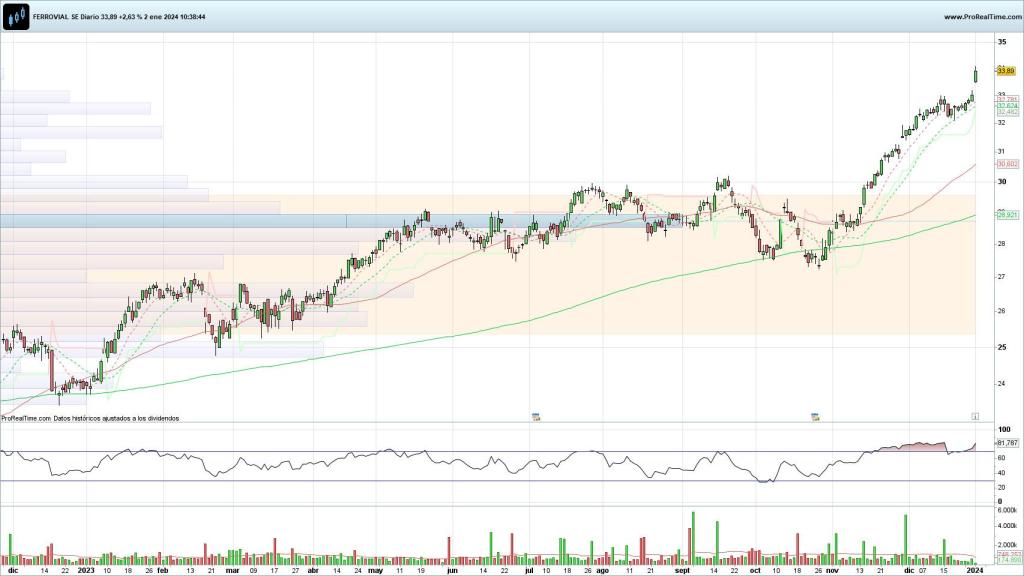Select the yellow 33,89 current price label
The image size is (1024, 576).
tap(1006, 71)
